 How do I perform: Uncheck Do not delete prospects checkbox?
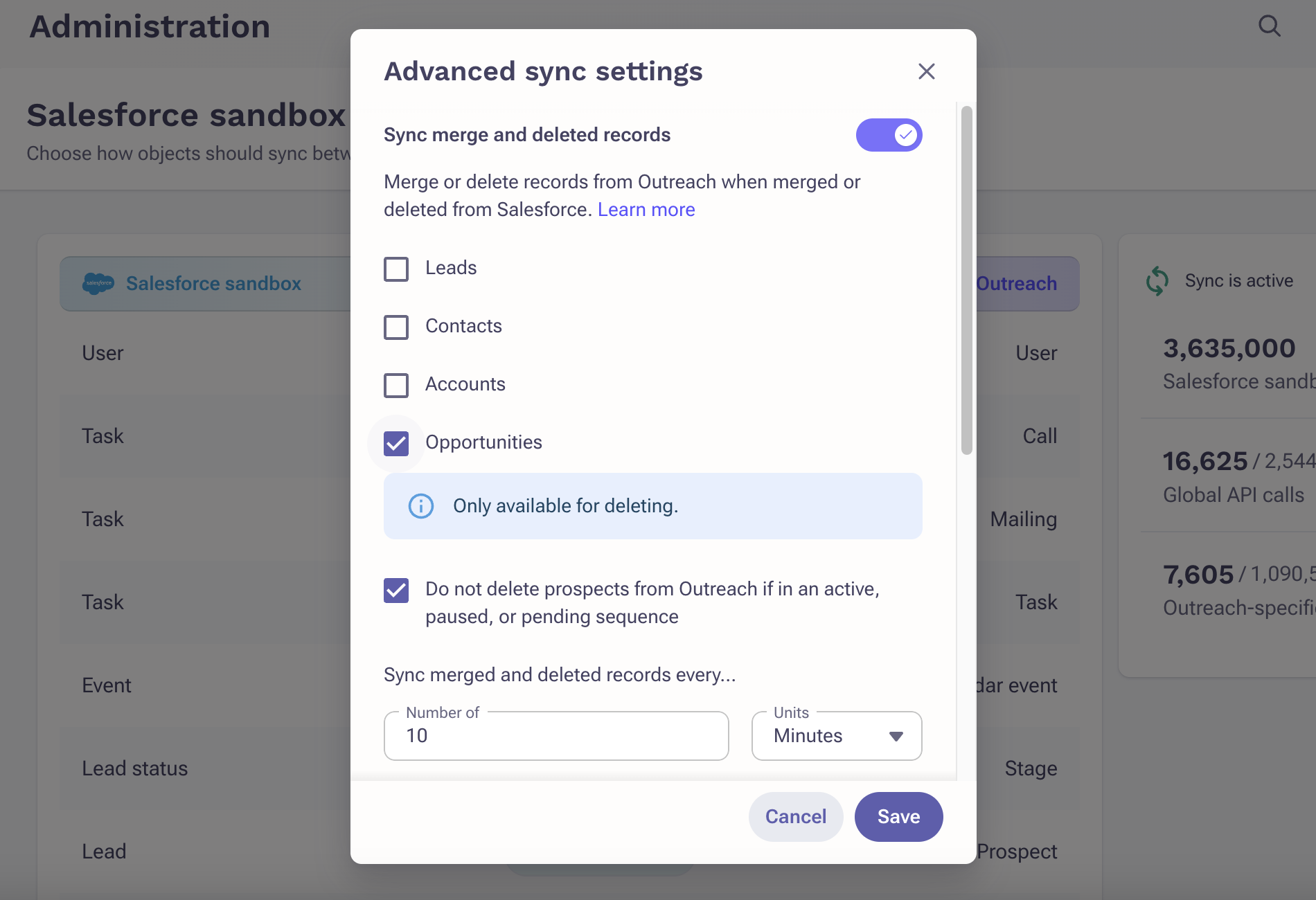396,590
